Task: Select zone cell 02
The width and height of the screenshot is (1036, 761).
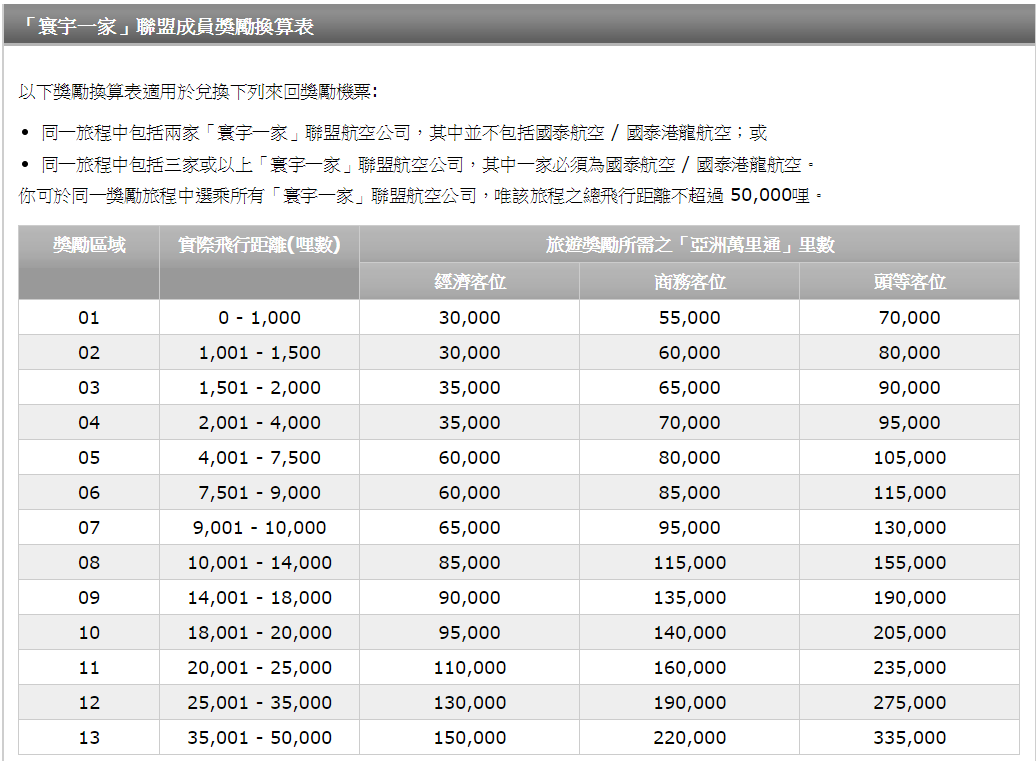Action: [x=89, y=353]
